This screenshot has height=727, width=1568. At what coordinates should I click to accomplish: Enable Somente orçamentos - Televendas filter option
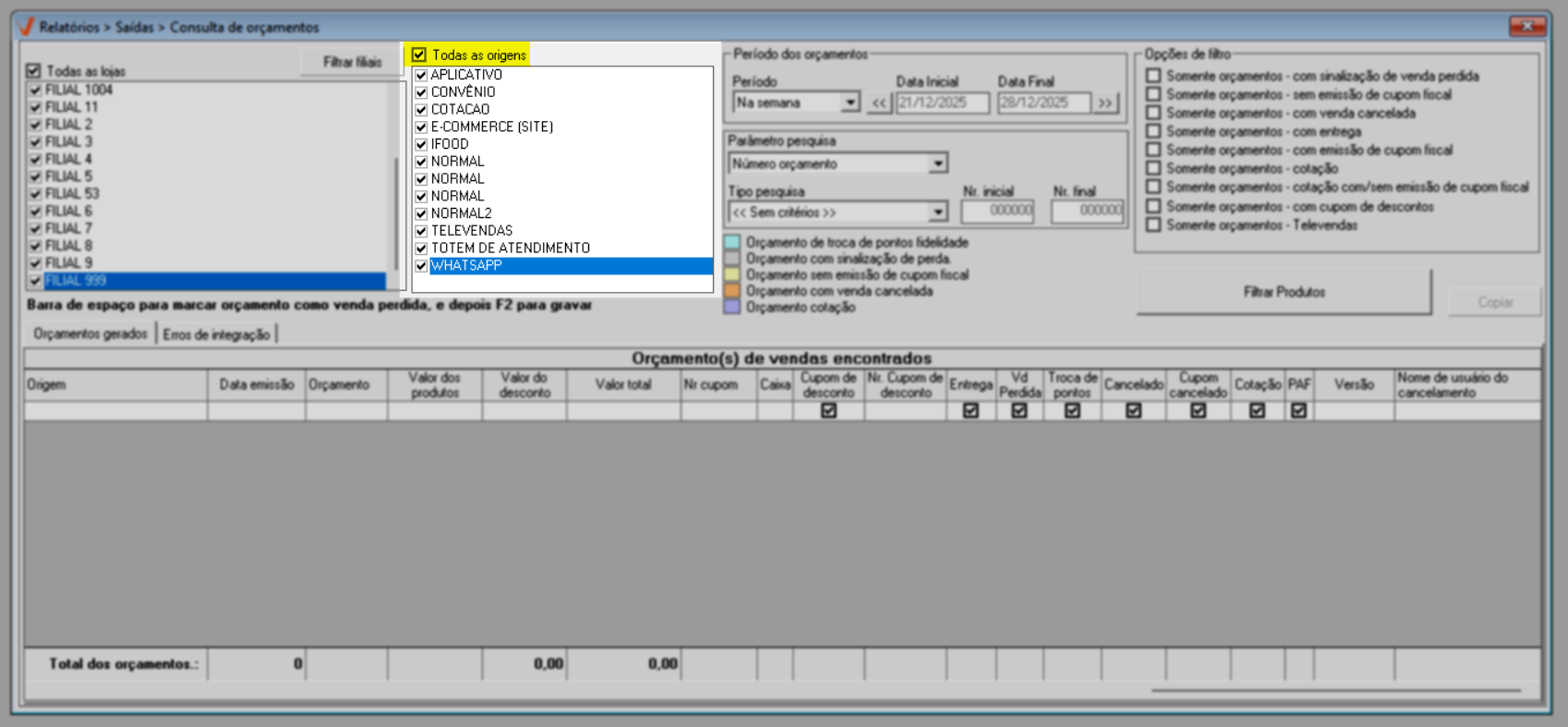coord(1153,224)
